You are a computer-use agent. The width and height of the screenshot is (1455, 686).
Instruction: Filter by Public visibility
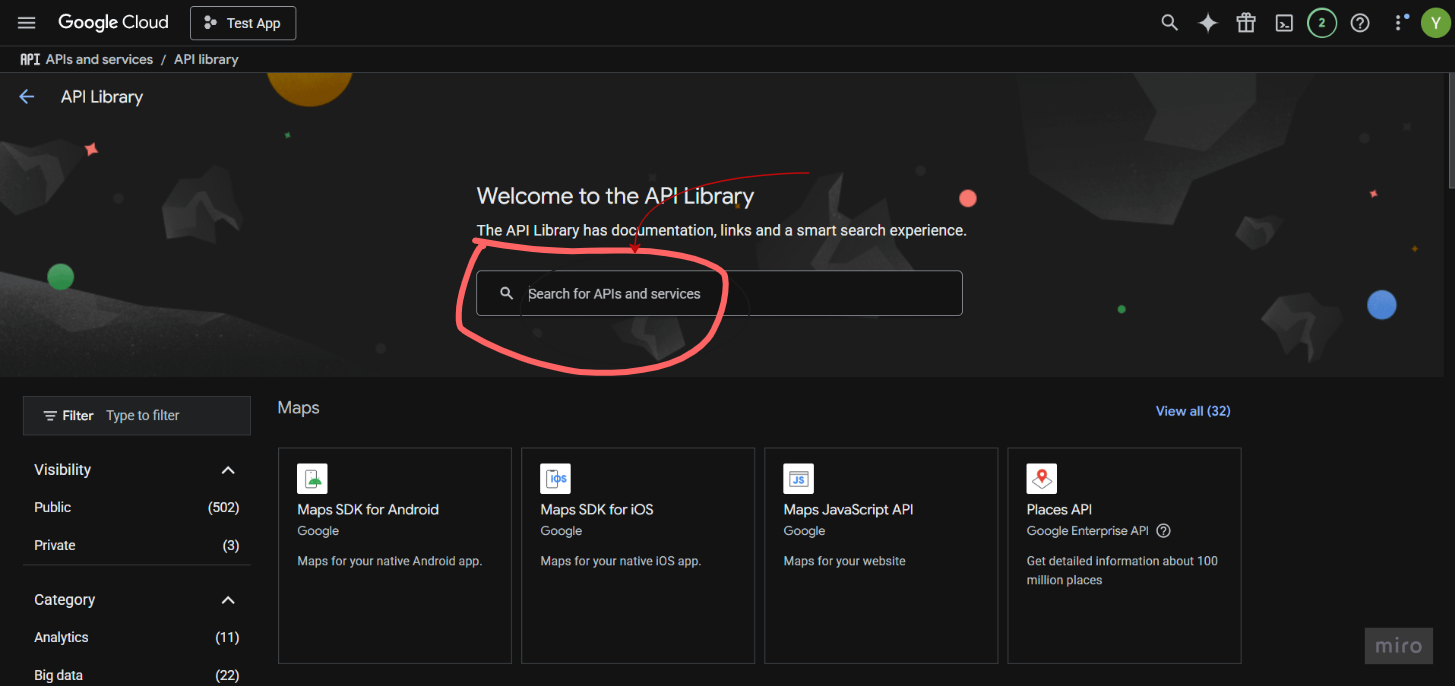click(x=53, y=507)
